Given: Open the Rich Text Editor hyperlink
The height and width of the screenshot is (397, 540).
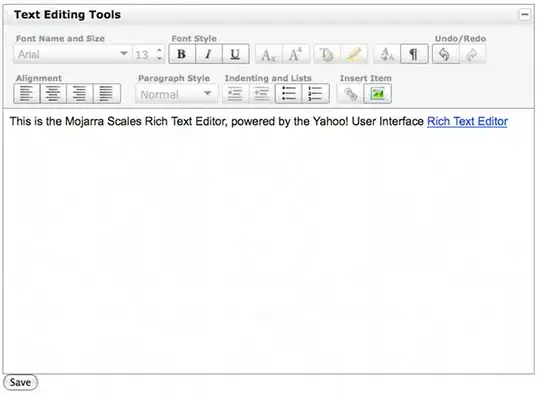Looking at the screenshot, I should click(467, 122).
